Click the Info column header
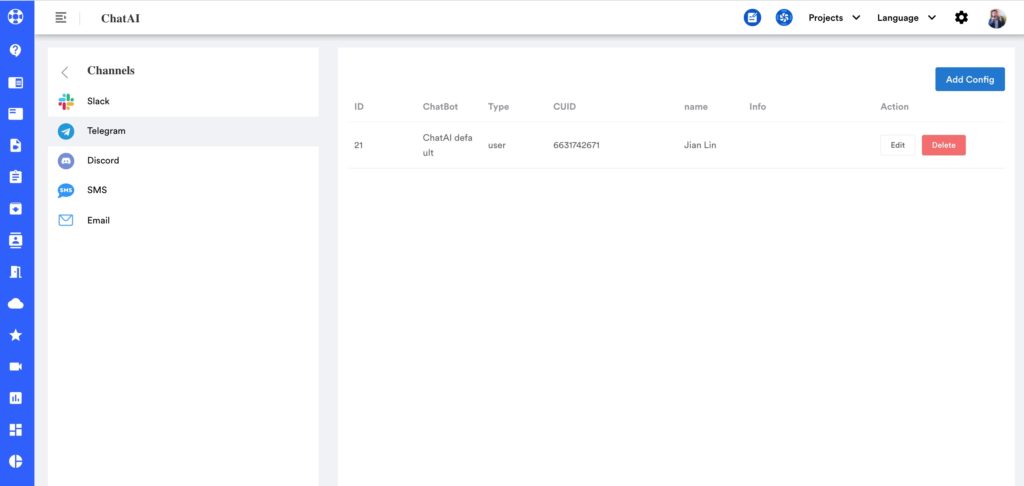Viewport: 1024px width, 486px height. click(x=758, y=106)
